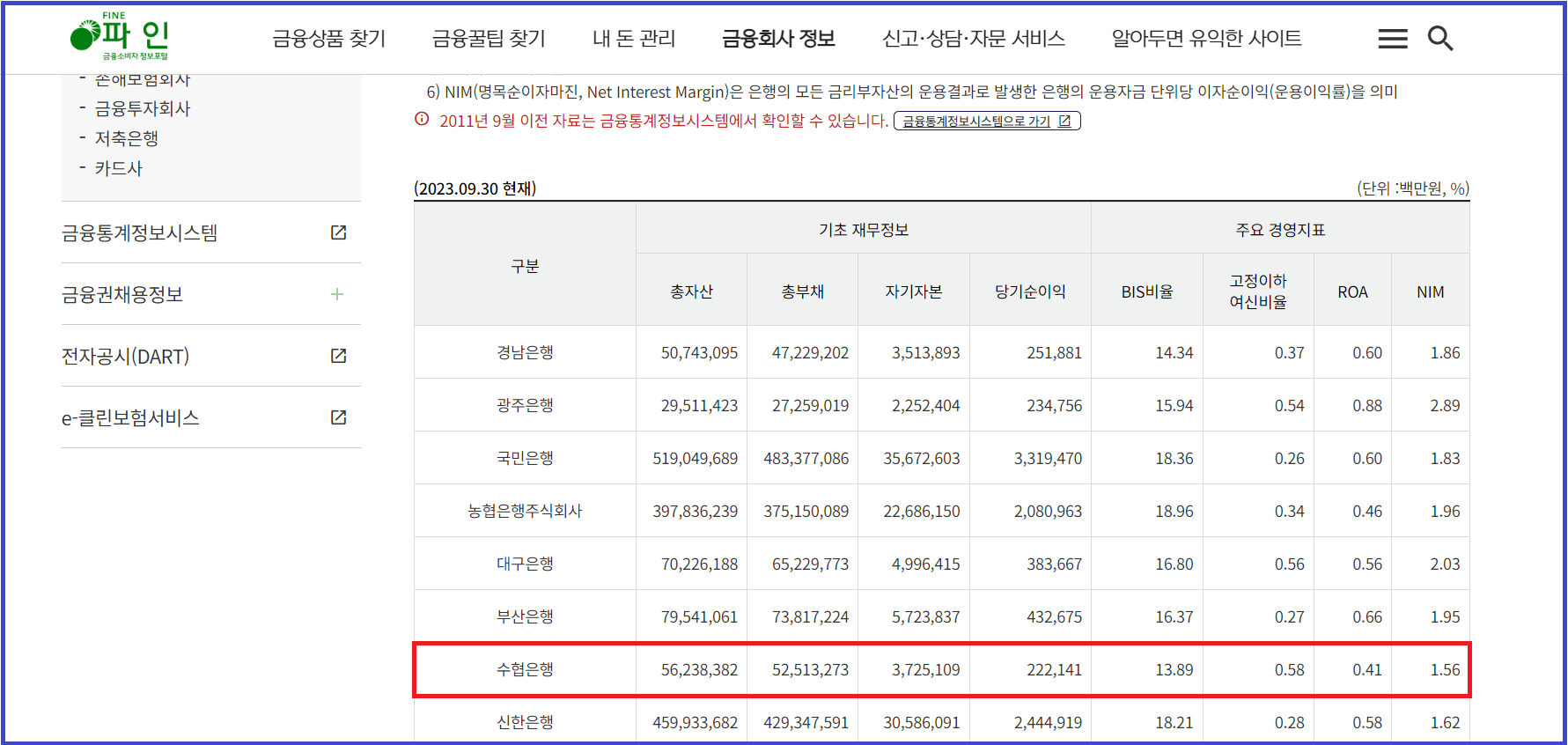This screenshot has height=745, width=1568.
Task: Click external link icon next to 전자공시(DART)
Action: click(x=338, y=356)
